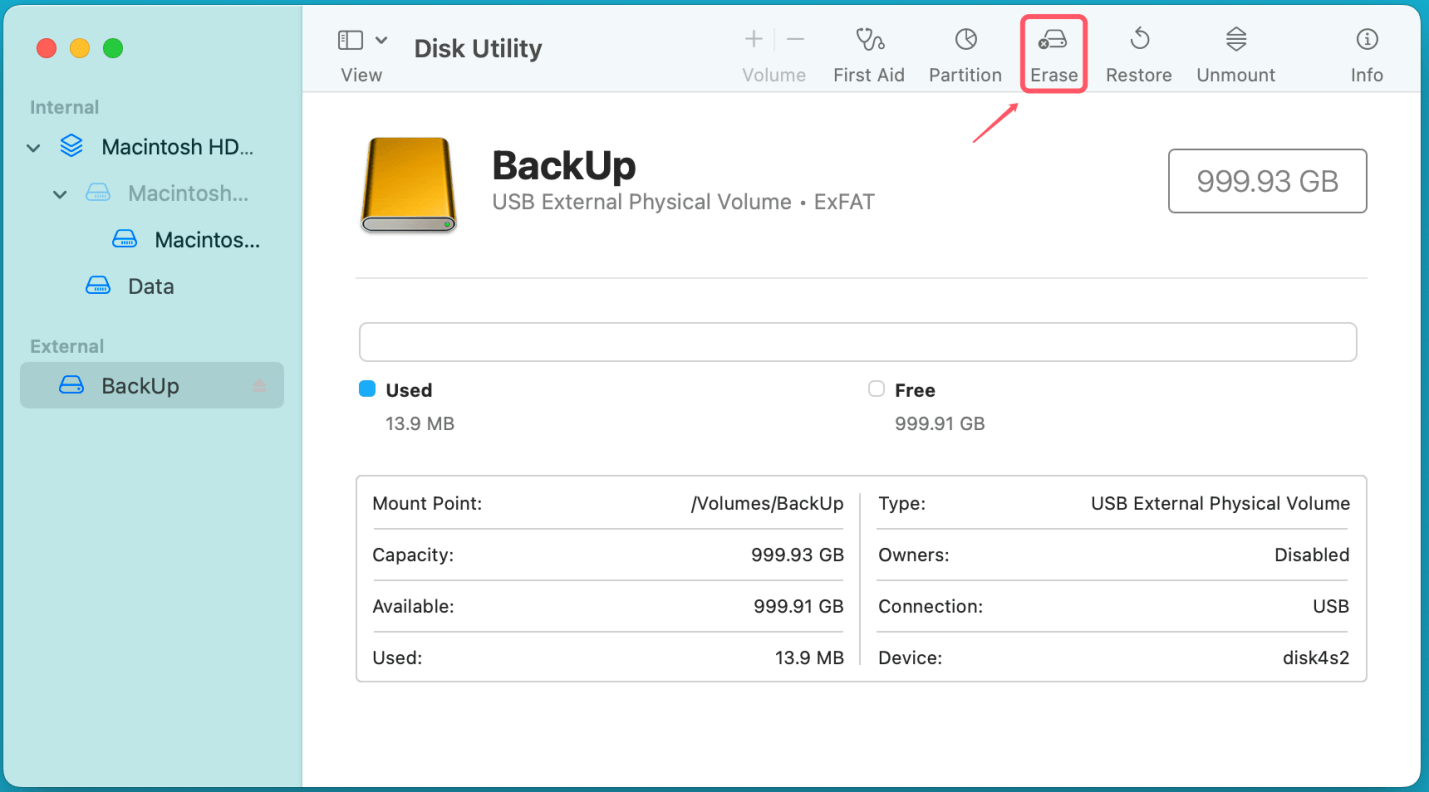Click the Used legend swatch

pyautogui.click(x=367, y=390)
